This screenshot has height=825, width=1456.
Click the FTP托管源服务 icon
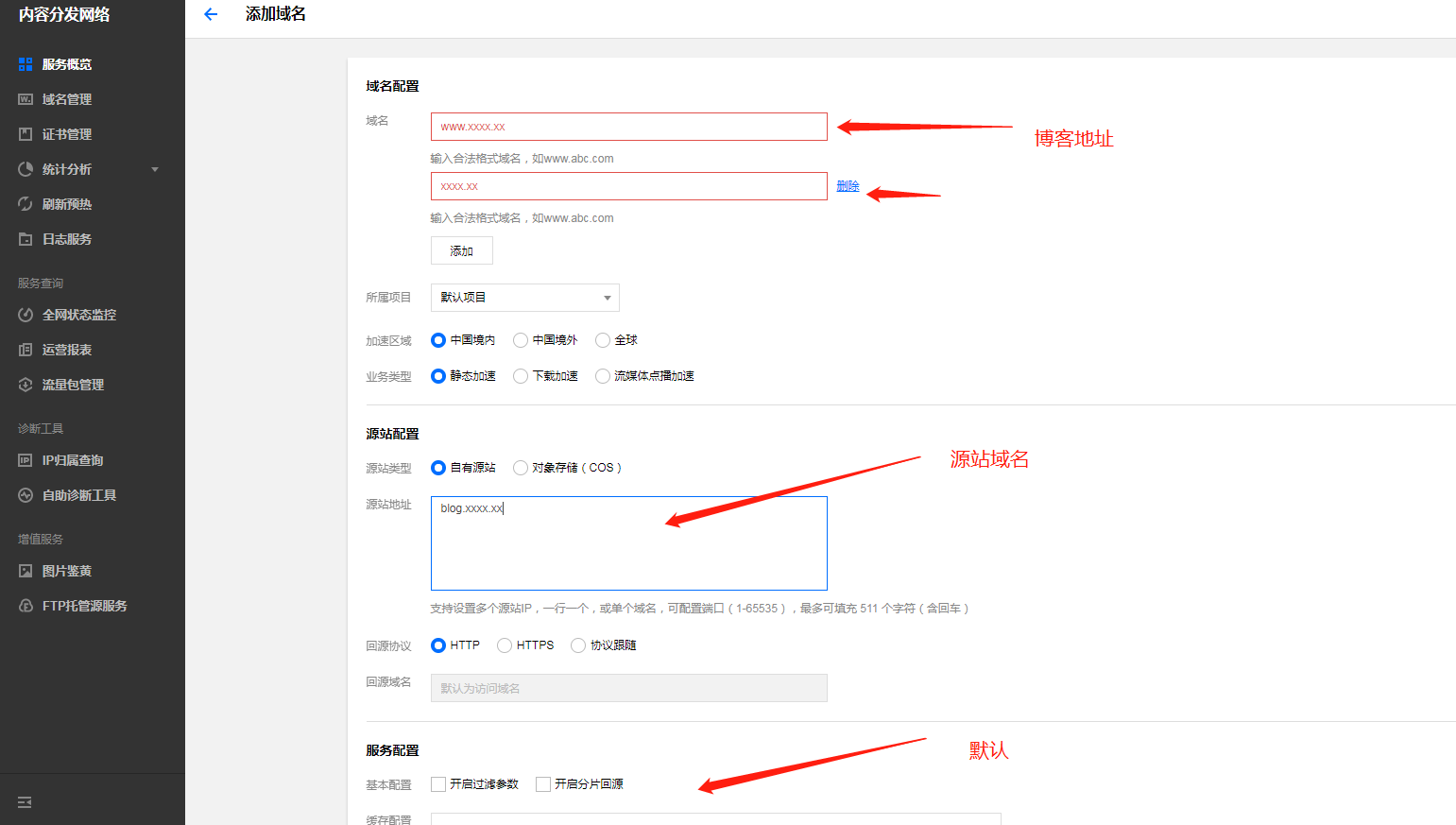(26, 606)
